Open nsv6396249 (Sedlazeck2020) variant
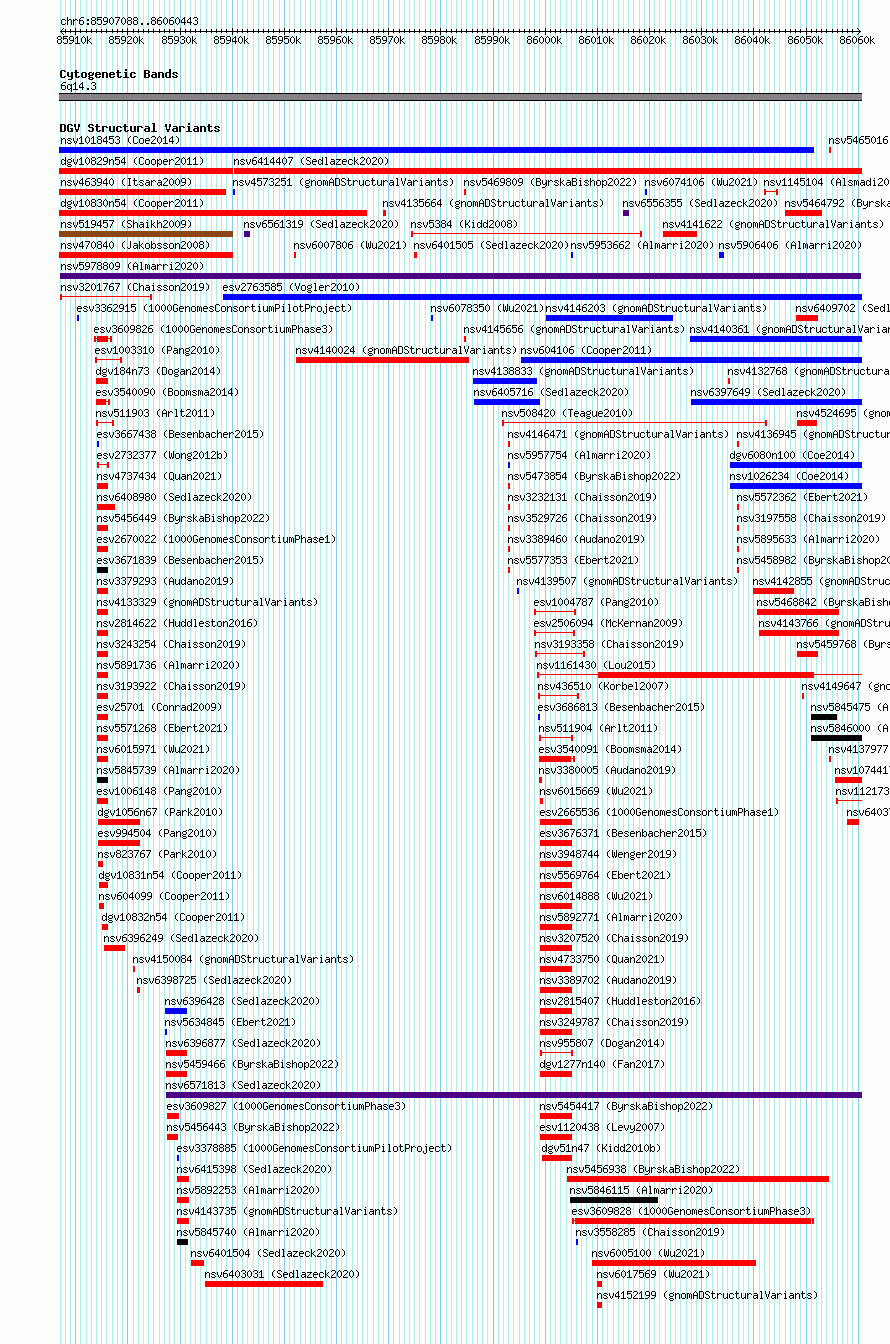 click(x=181, y=938)
